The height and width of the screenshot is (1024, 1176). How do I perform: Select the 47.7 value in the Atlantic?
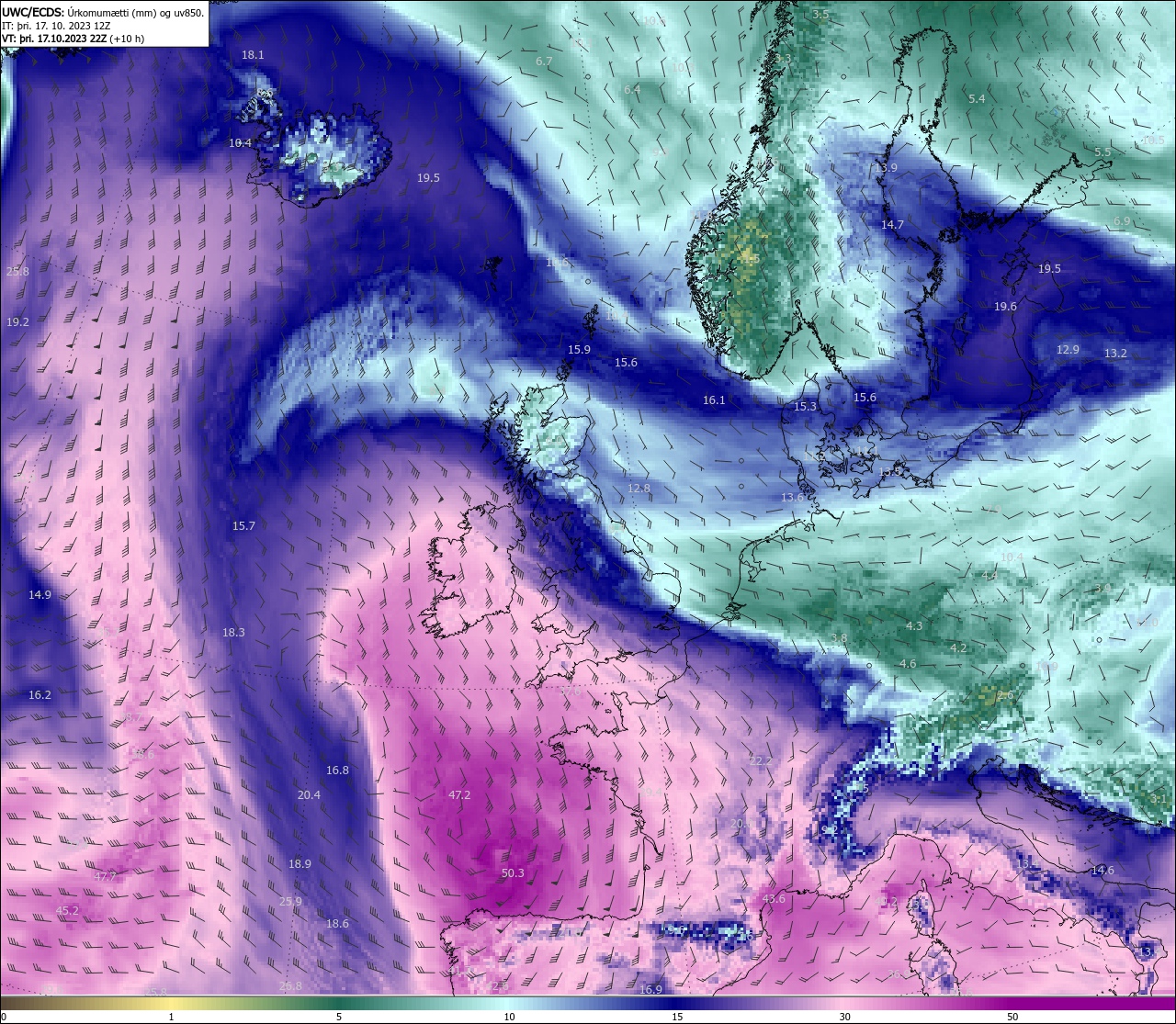105,877
